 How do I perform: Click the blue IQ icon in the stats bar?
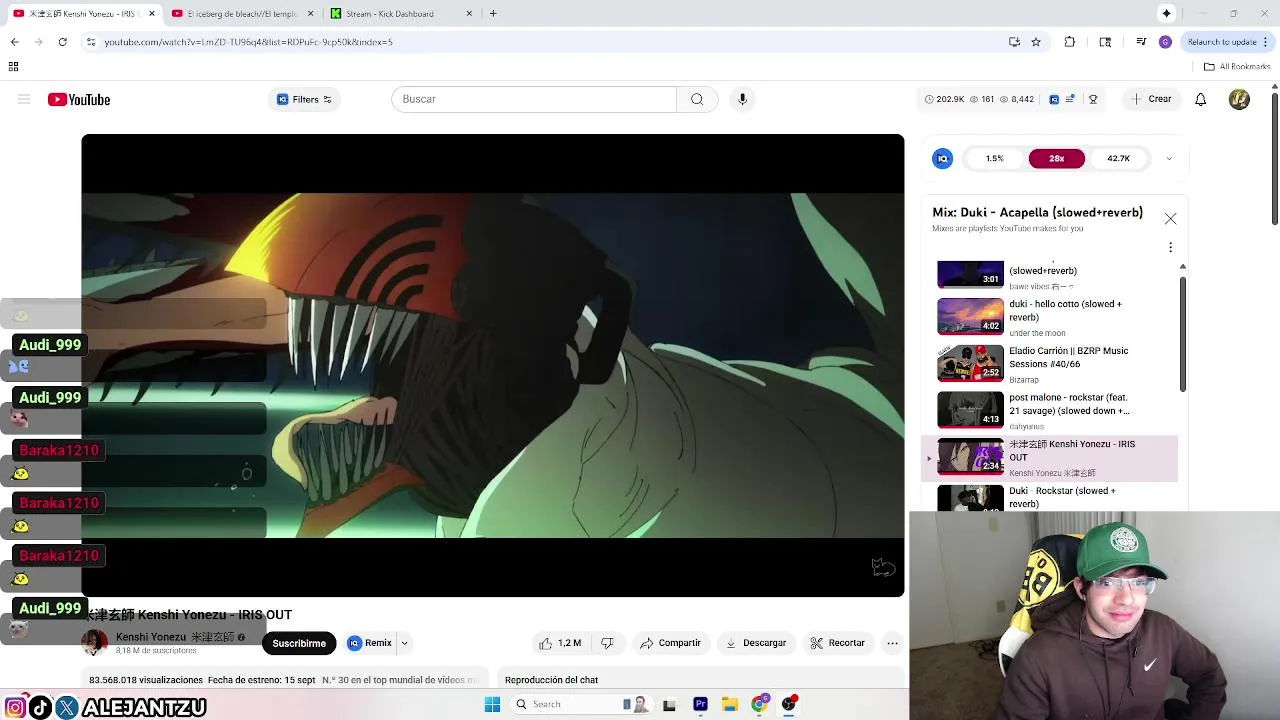click(1054, 99)
